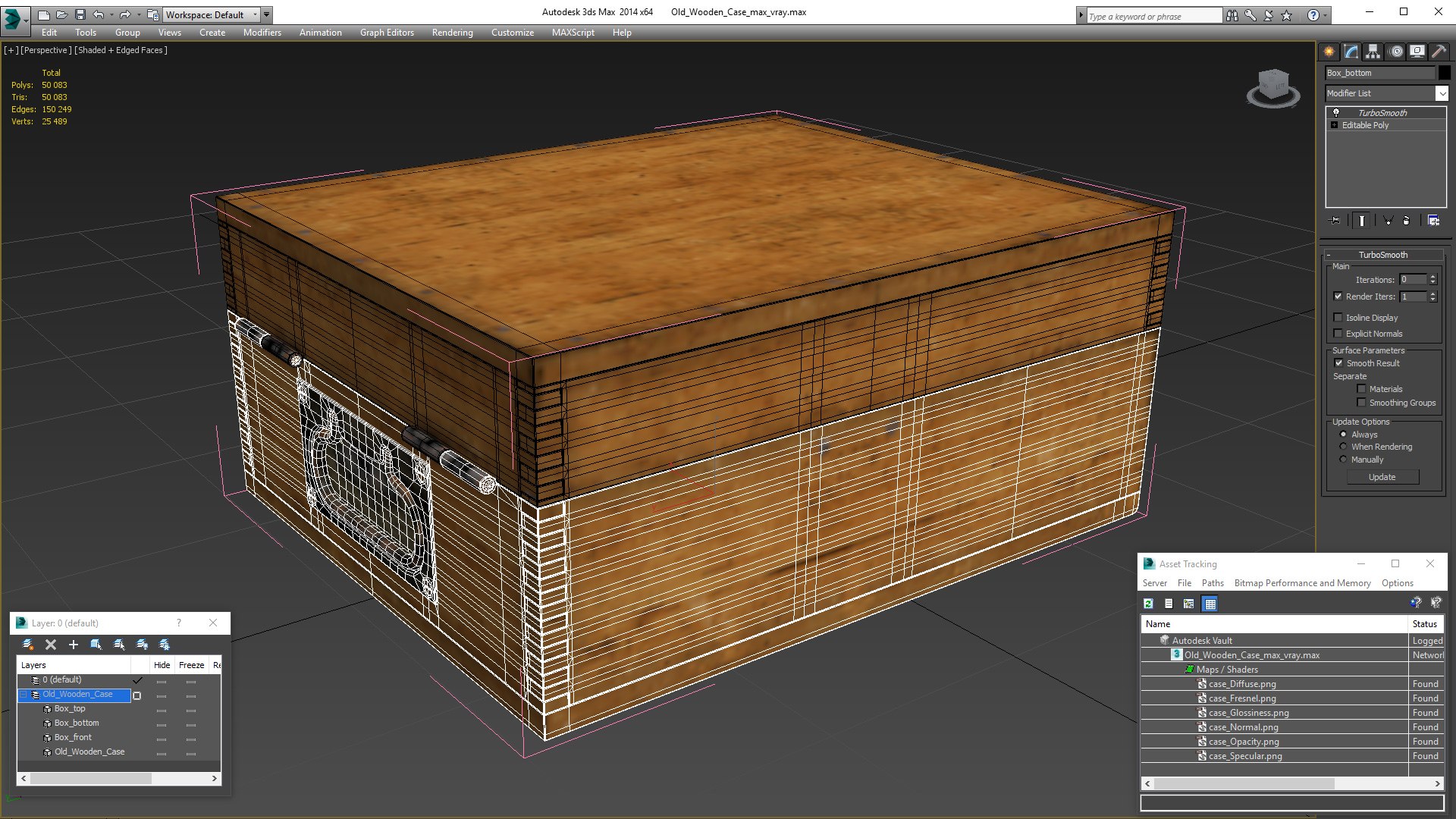Collapse the Old_Wooden_Case layer tree
This screenshot has width=1456, height=819.
pos(24,695)
